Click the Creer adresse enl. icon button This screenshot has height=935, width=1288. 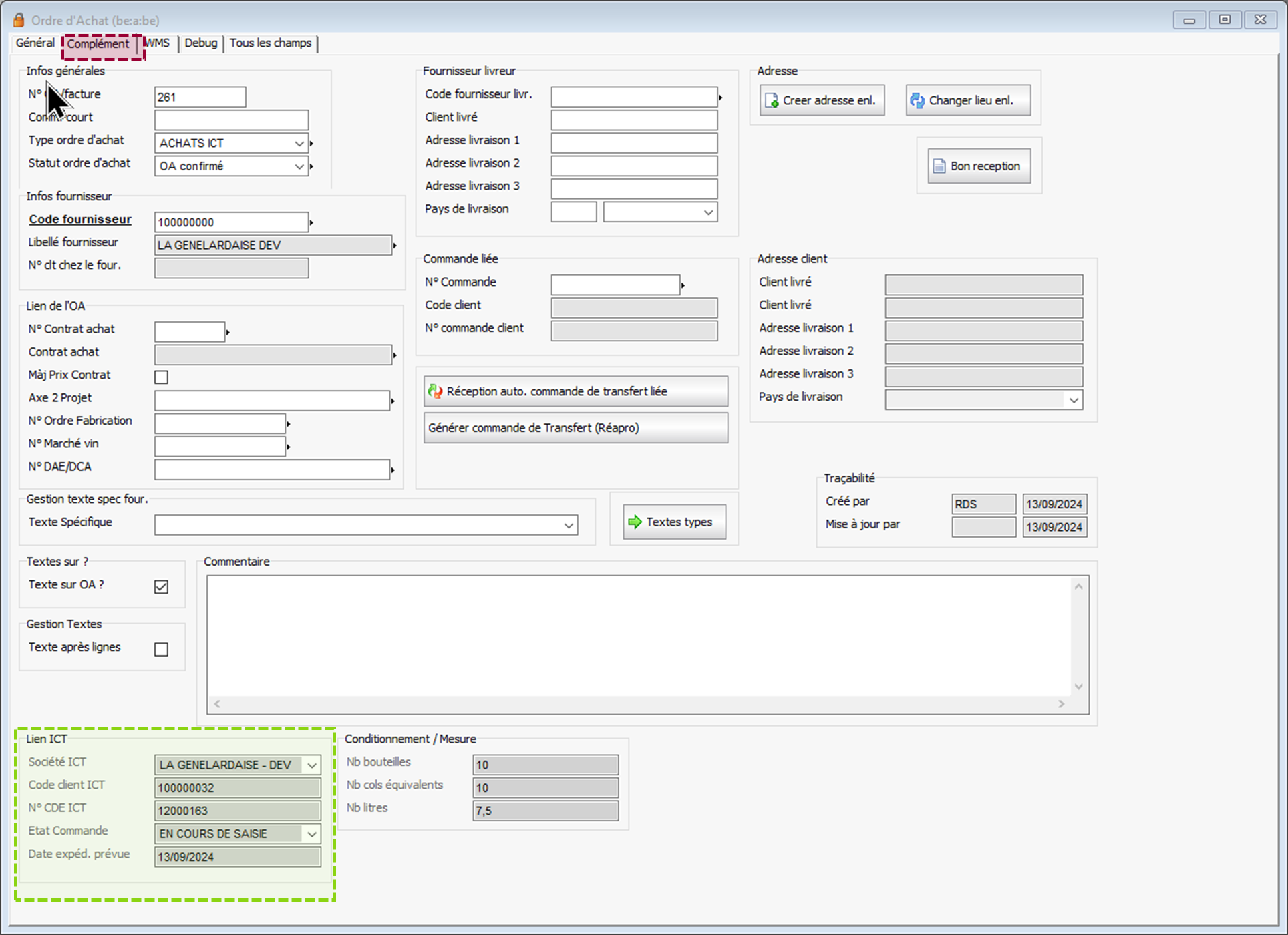(772, 100)
